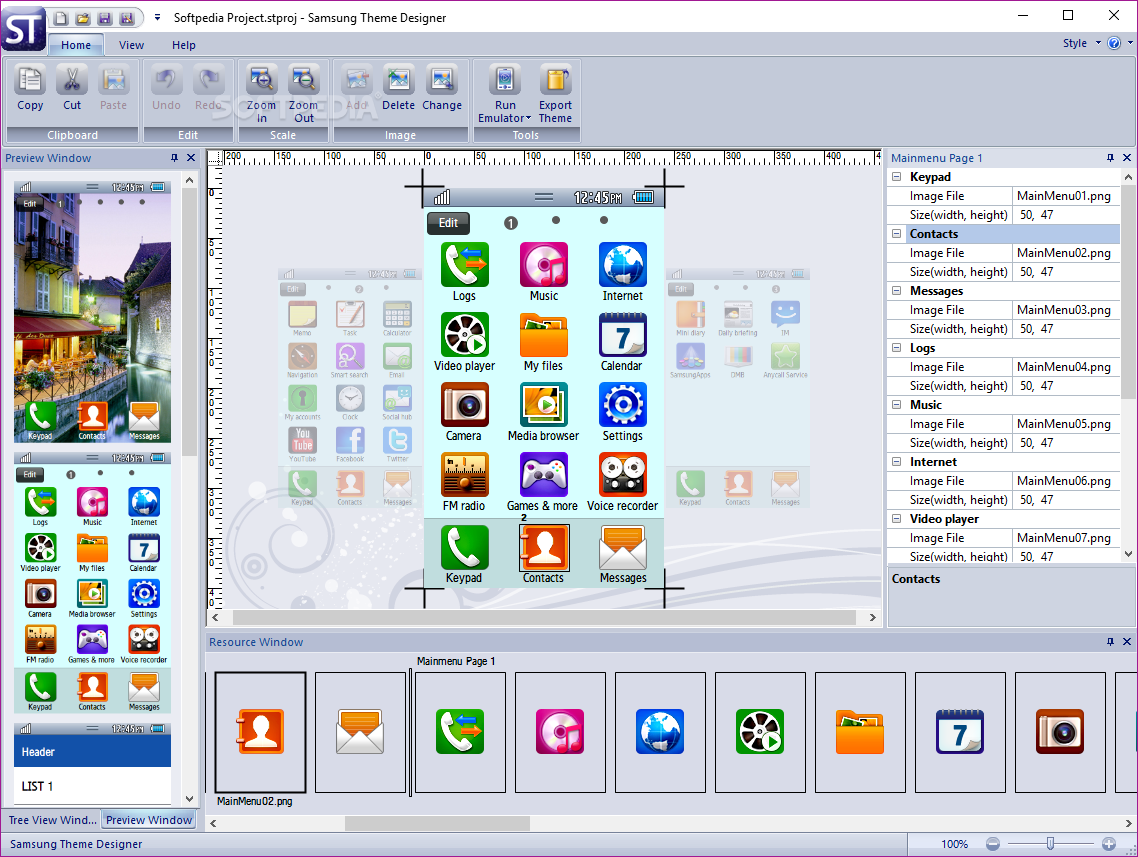Close the Mainmenu Page 1 properties panel

click(1126, 157)
